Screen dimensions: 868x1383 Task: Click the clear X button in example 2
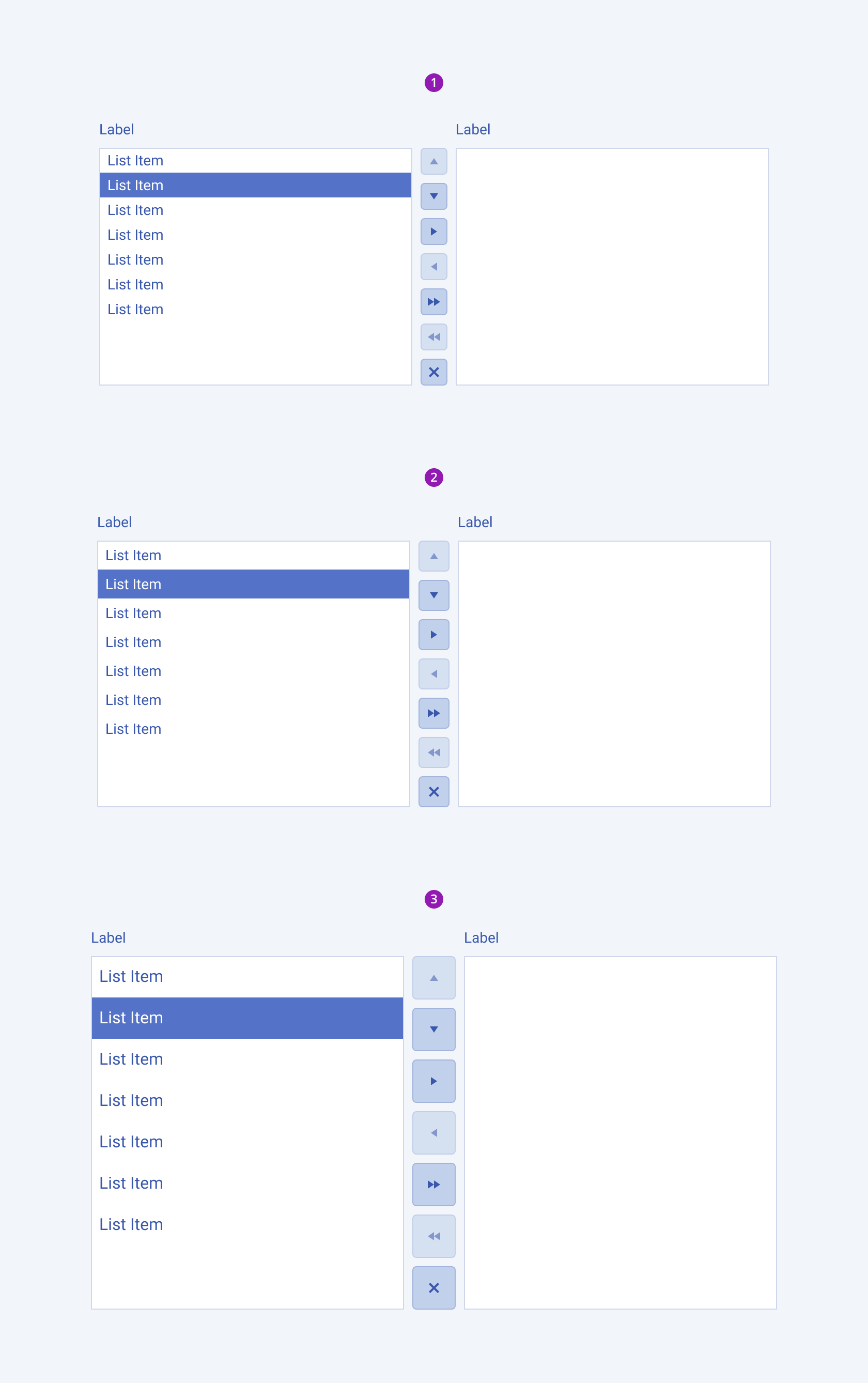pyautogui.click(x=433, y=792)
